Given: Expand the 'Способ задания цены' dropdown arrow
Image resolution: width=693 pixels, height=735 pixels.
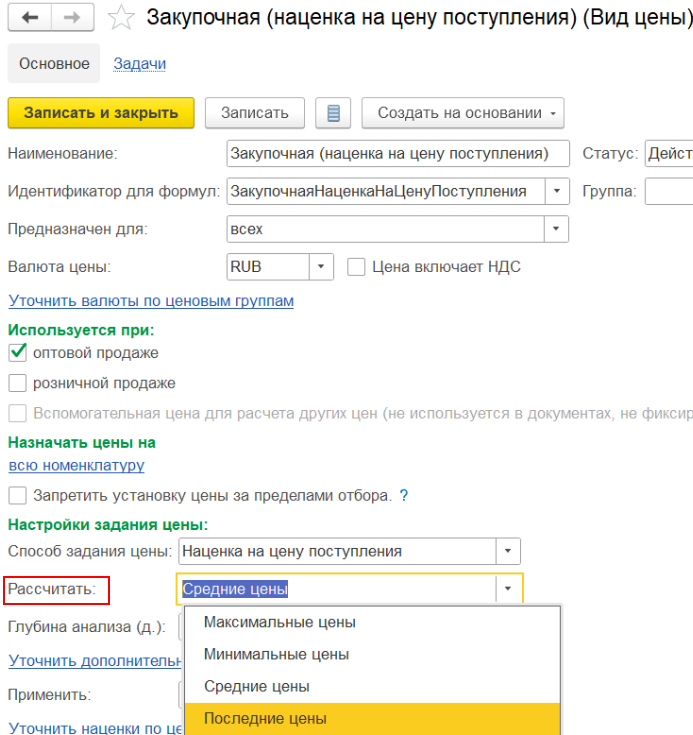Looking at the screenshot, I should (508, 551).
